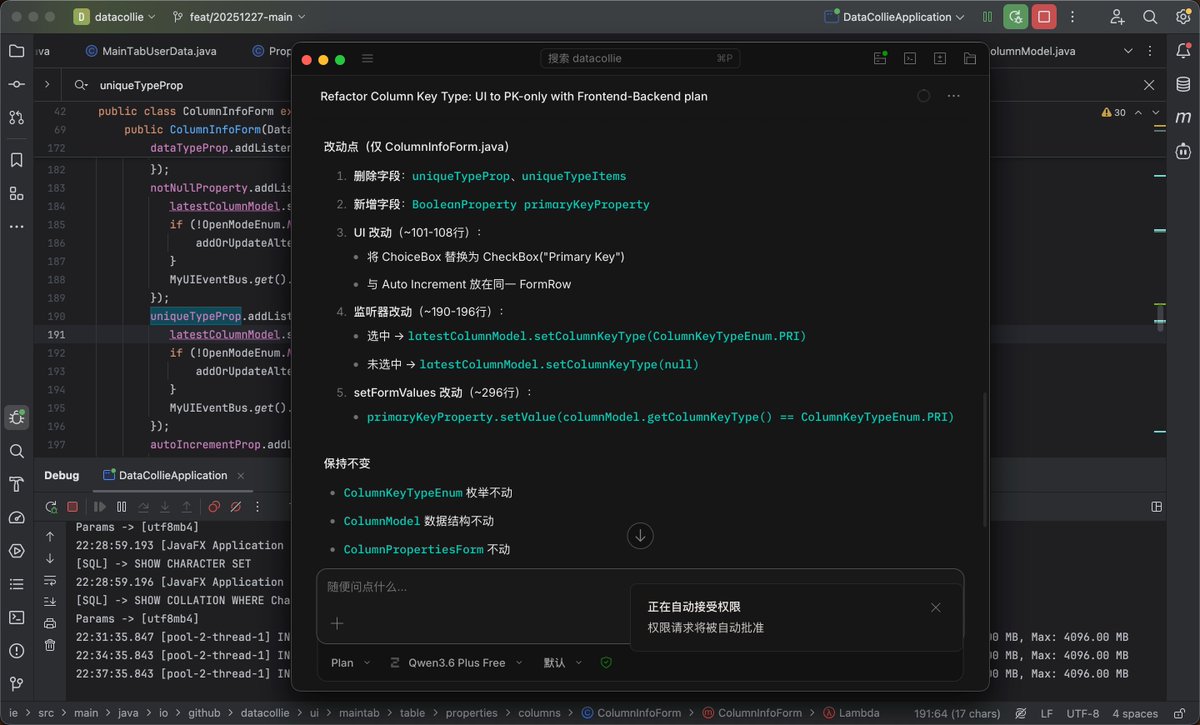View breakpoints in debug toolbar
This screenshot has width=1200, height=725.
[214, 507]
